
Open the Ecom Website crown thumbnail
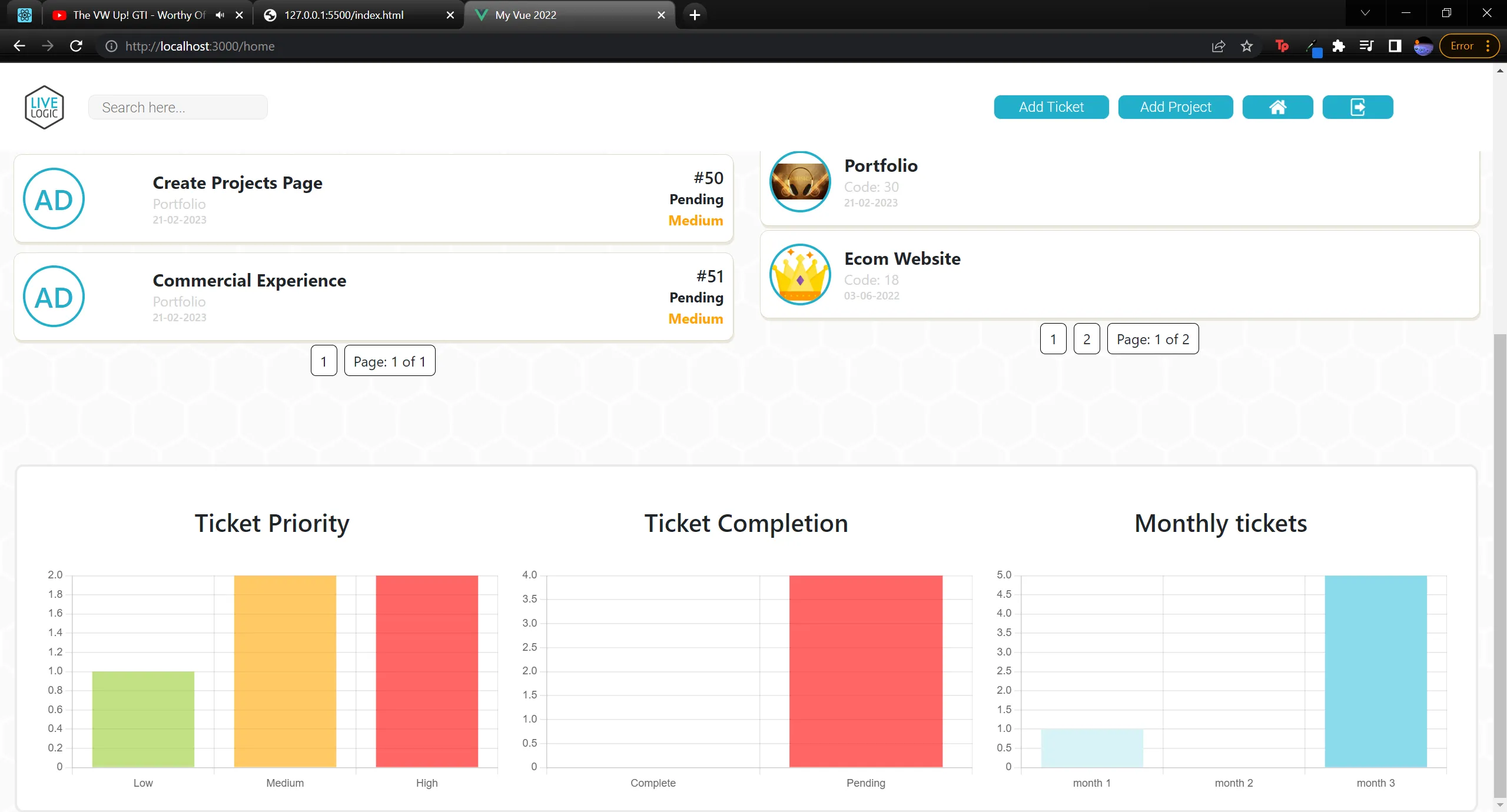799,274
